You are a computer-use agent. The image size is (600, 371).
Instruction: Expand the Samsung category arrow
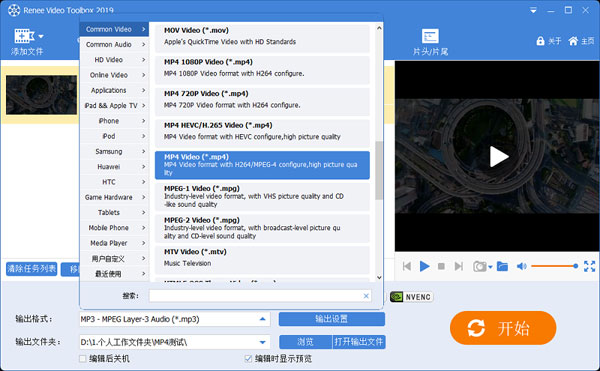[x=143, y=151]
